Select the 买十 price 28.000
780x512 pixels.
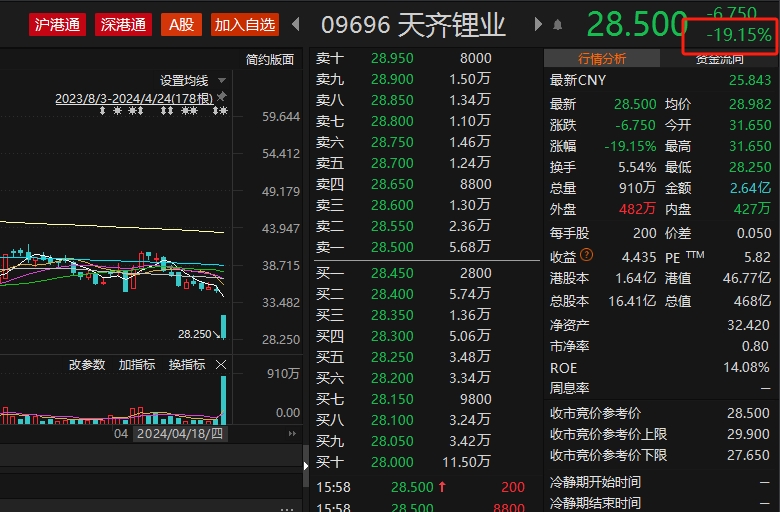[x=392, y=462]
